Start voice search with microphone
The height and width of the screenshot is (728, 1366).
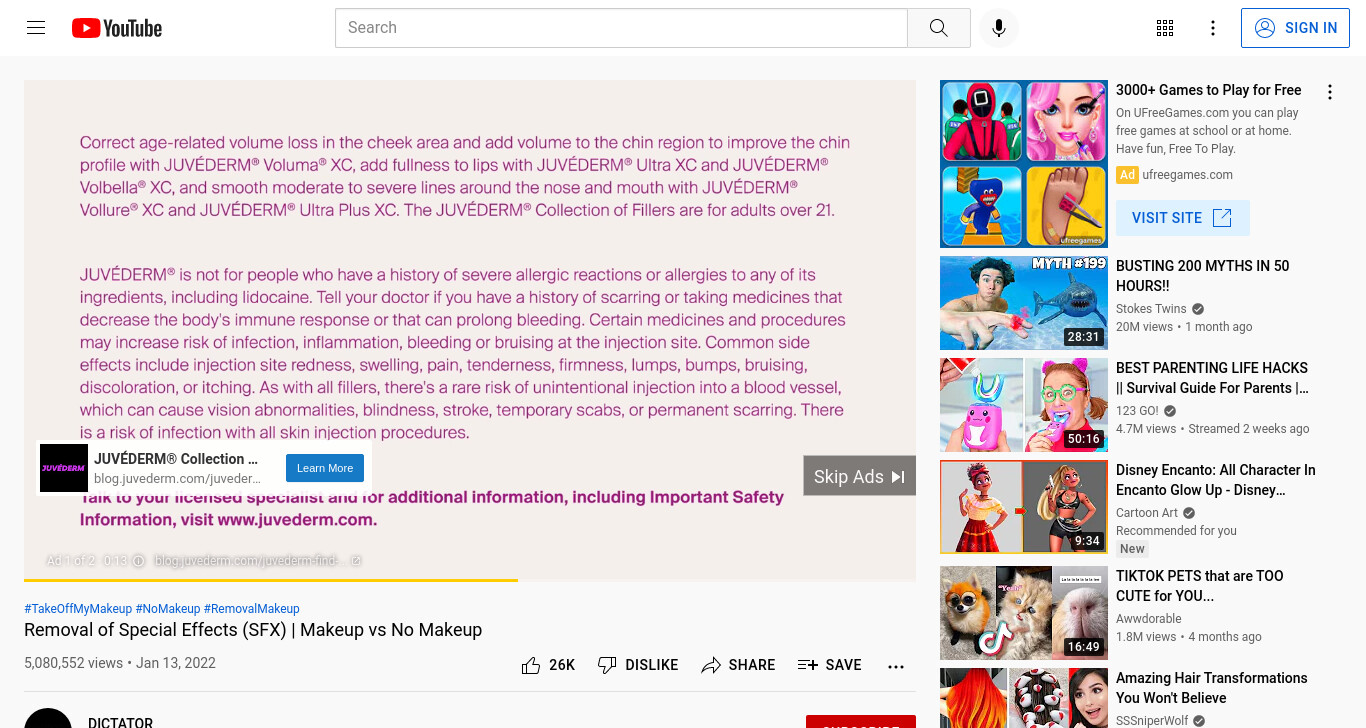(998, 28)
